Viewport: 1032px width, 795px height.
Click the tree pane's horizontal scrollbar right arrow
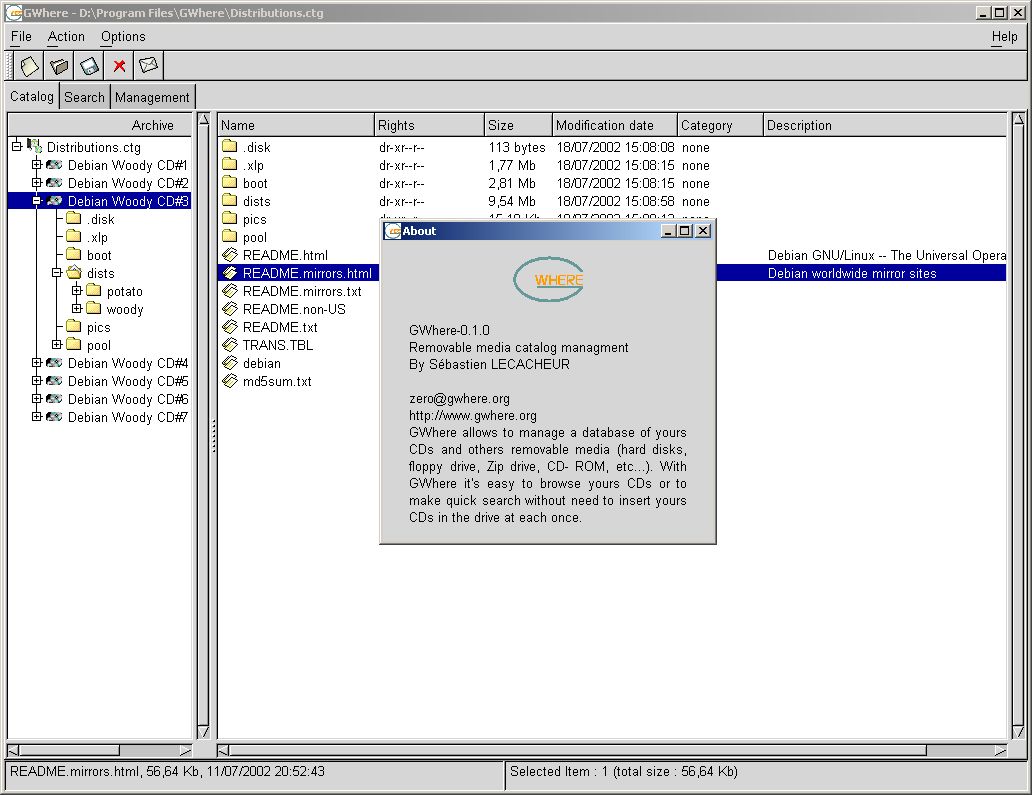click(x=186, y=750)
